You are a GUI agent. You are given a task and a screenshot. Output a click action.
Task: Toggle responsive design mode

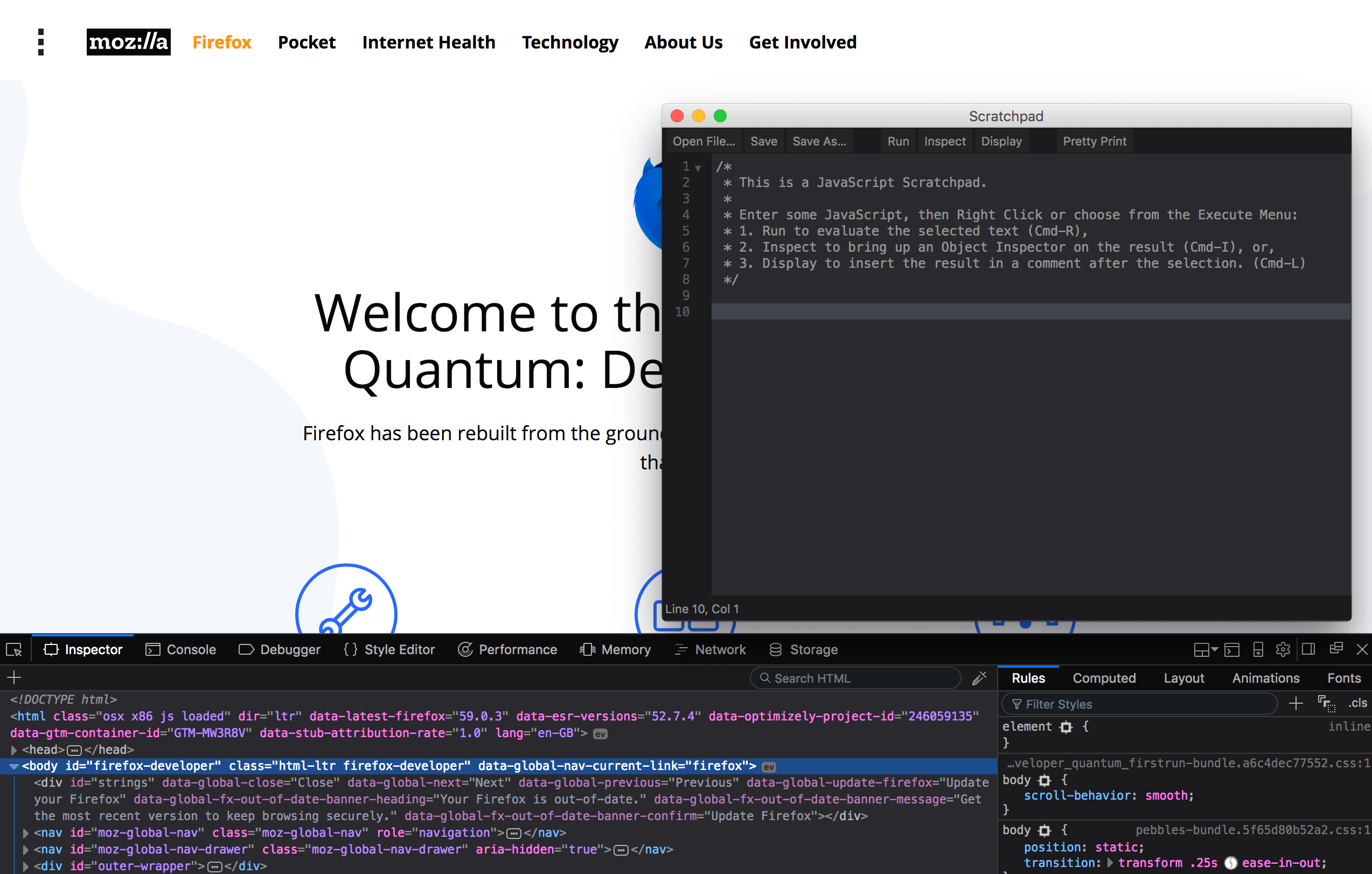1258,649
